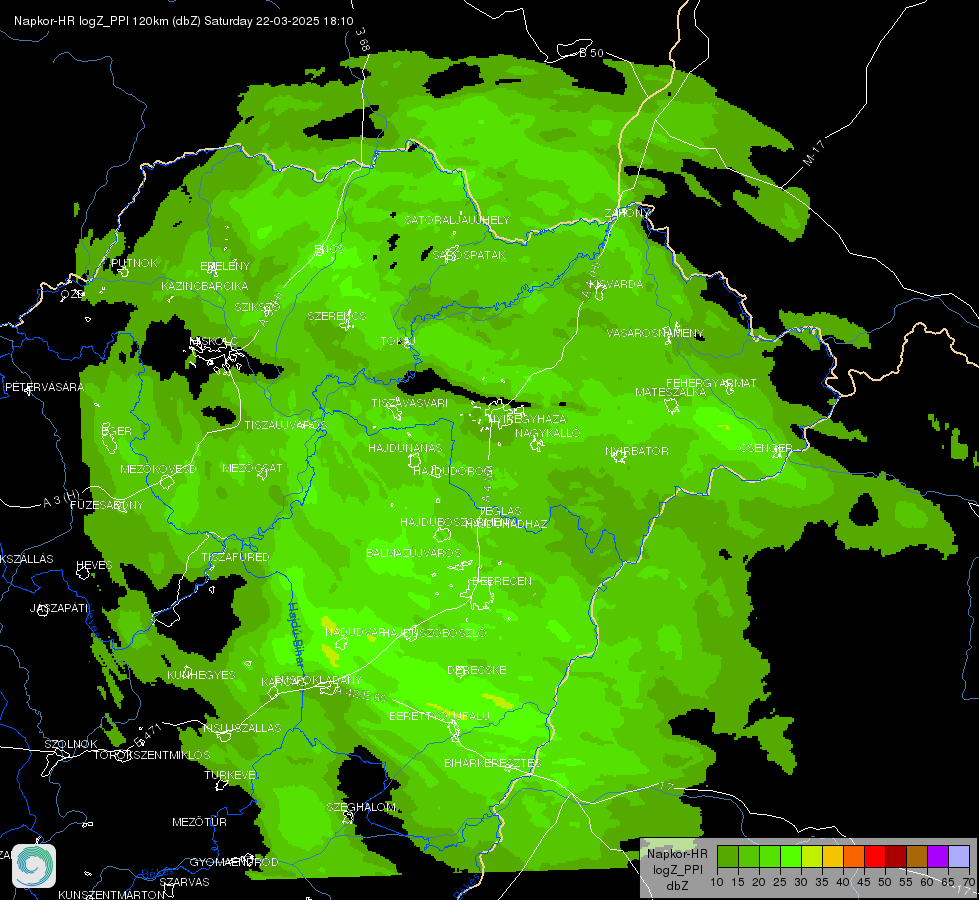
Task: Select the MATESZALKA label
Action: 671,392
